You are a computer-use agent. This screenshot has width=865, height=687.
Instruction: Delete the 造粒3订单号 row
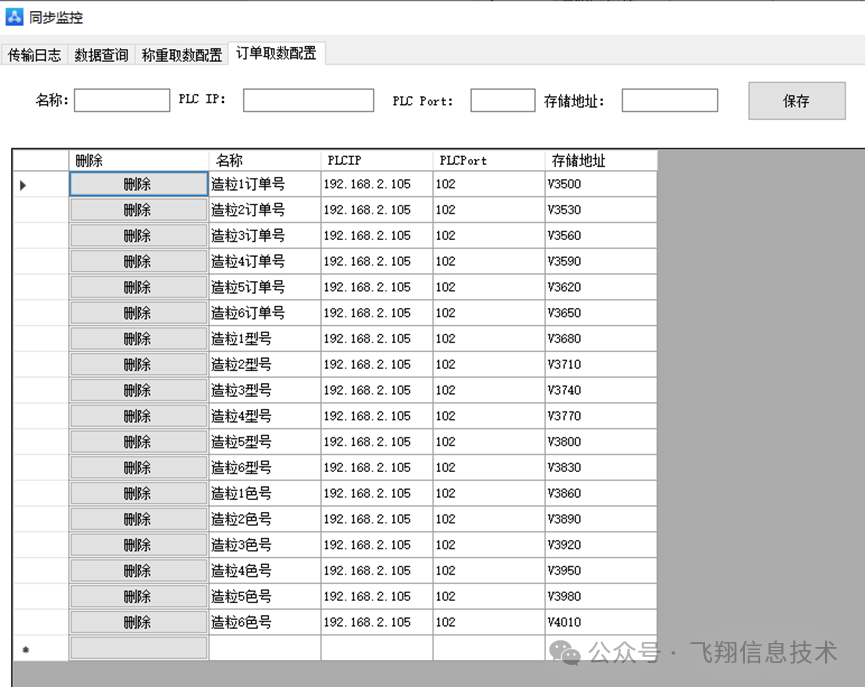click(x=138, y=236)
